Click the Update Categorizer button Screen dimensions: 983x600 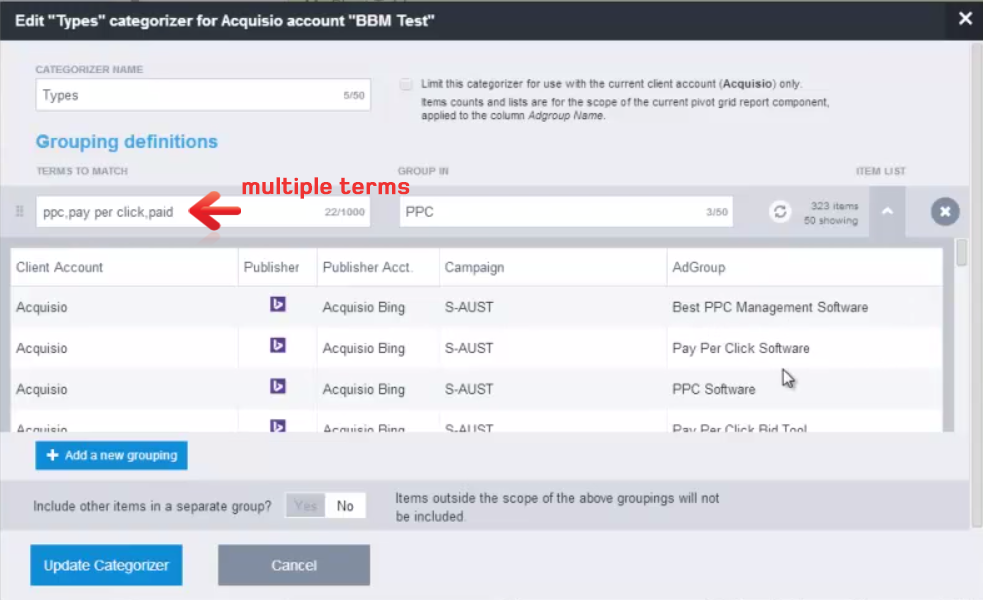tap(106, 565)
